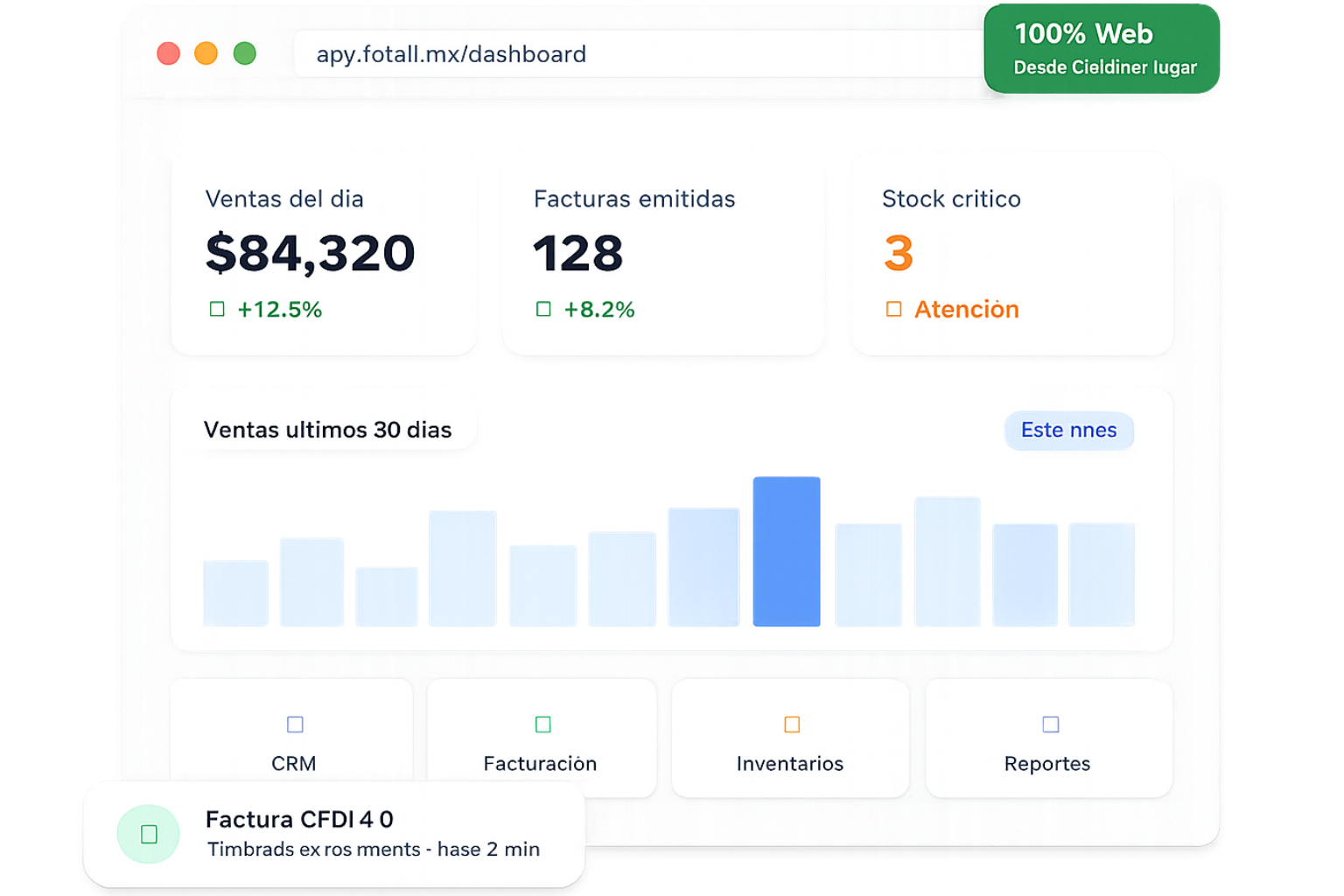Image resolution: width=1344 pixels, height=896 pixels.
Task: Click the orange Atención warning icon
Action: click(x=893, y=309)
